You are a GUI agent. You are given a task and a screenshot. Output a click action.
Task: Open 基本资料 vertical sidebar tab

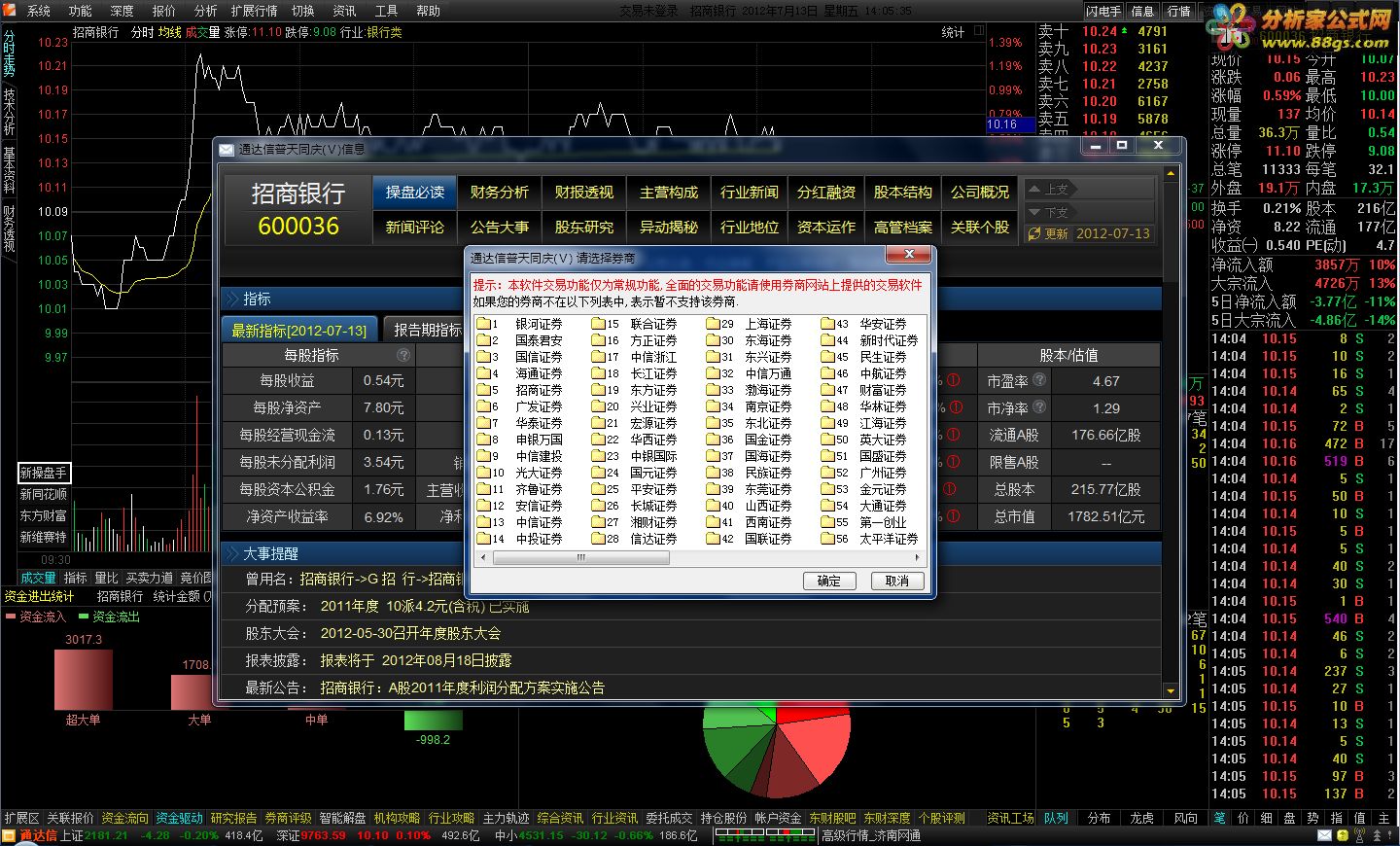click(9, 171)
